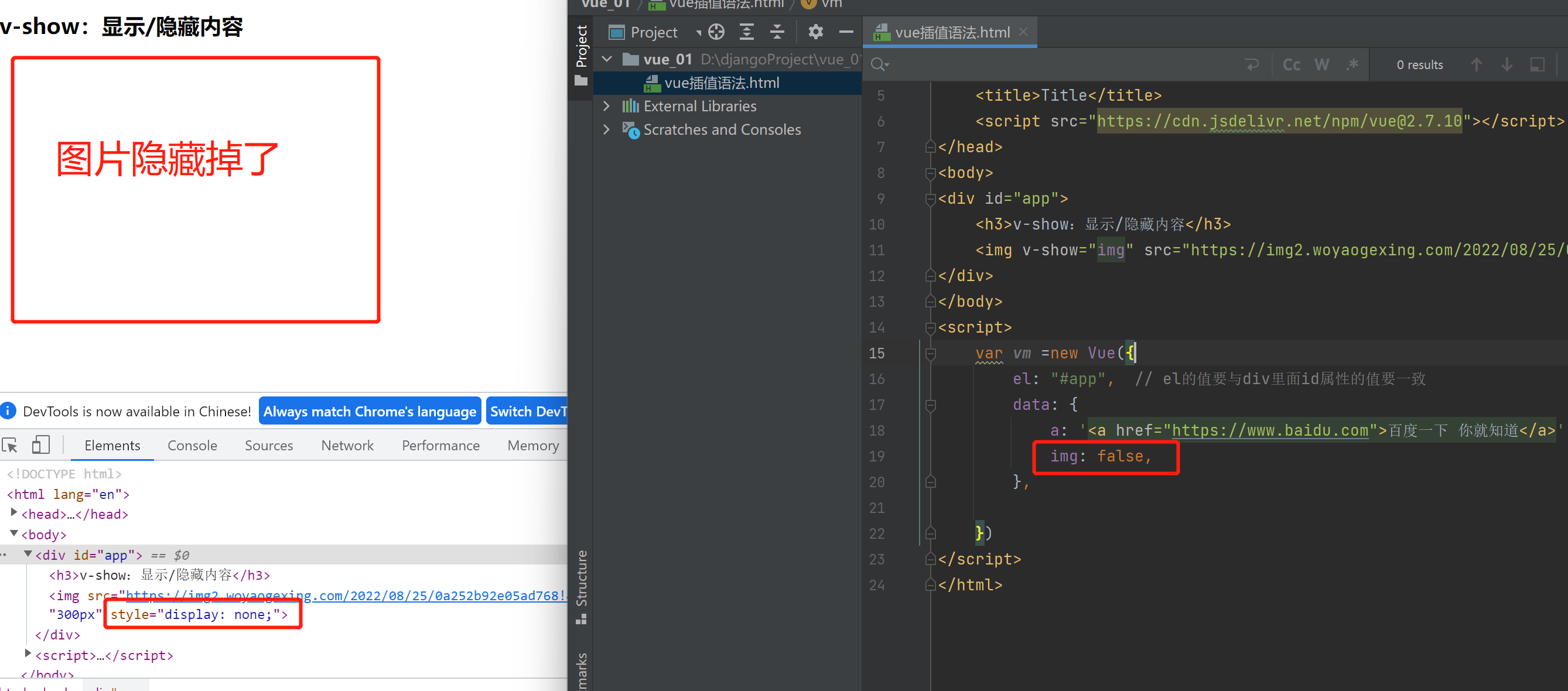Switch to the Sources tab
The image size is (1568, 691).
click(268, 445)
